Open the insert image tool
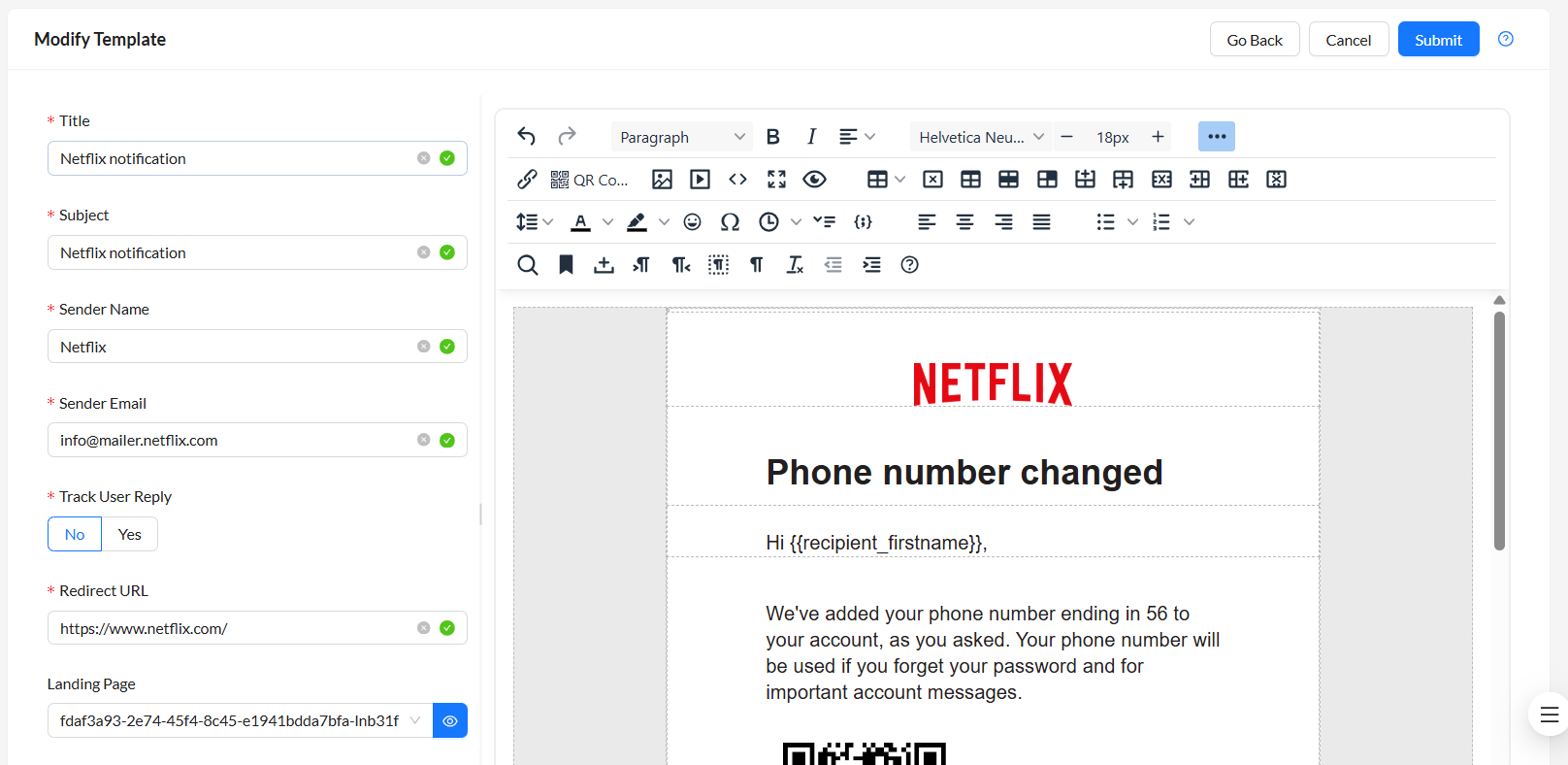 [662, 180]
